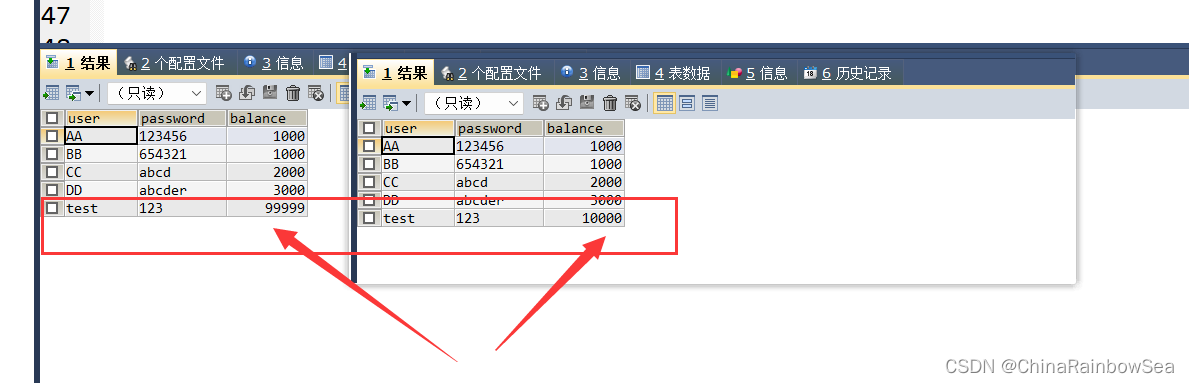This screenshot has width=1189, height=383.
Task: Insert new row in right results window
Action: tap(541, 102)
